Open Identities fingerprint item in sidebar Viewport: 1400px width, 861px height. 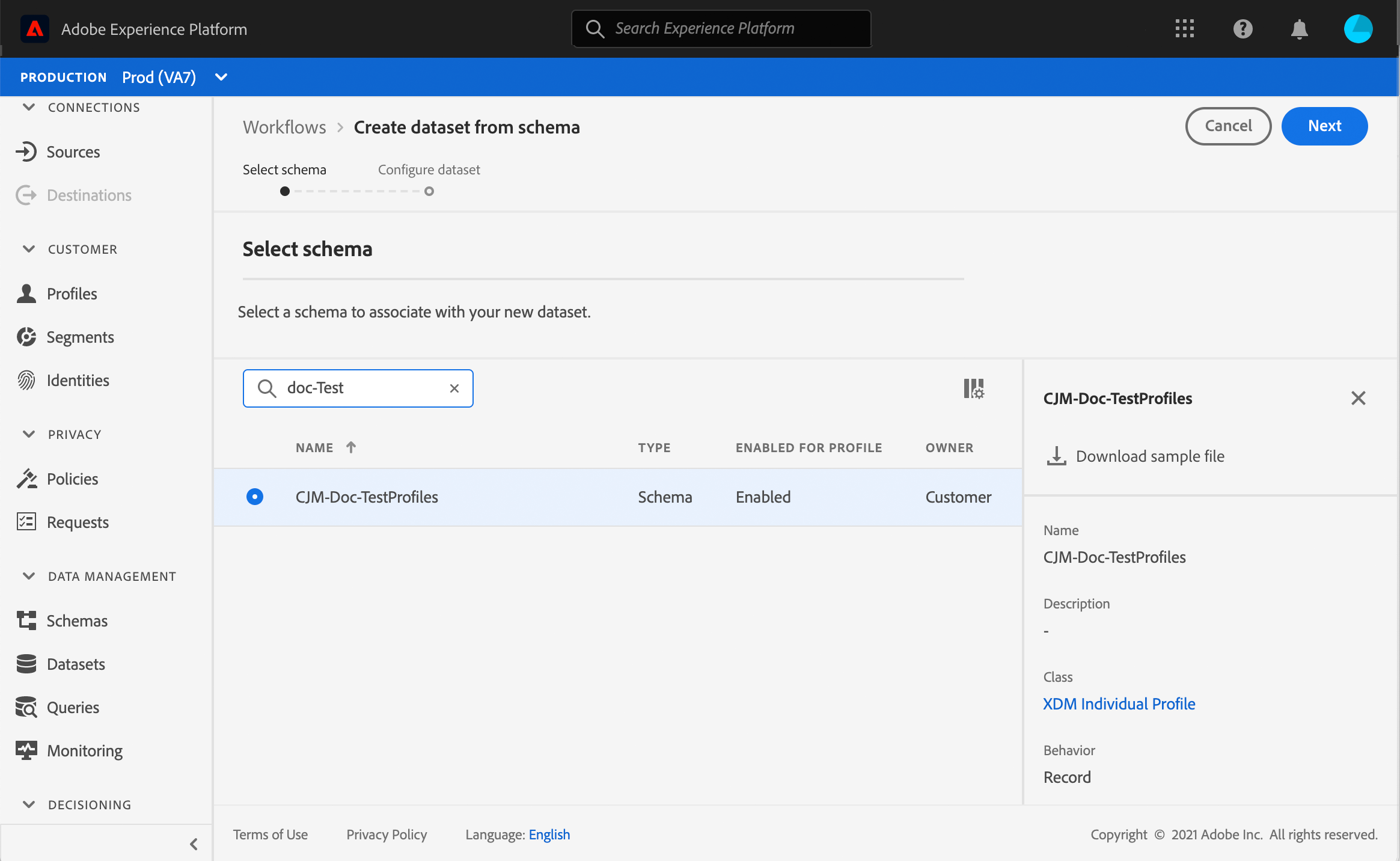[78, 380]
